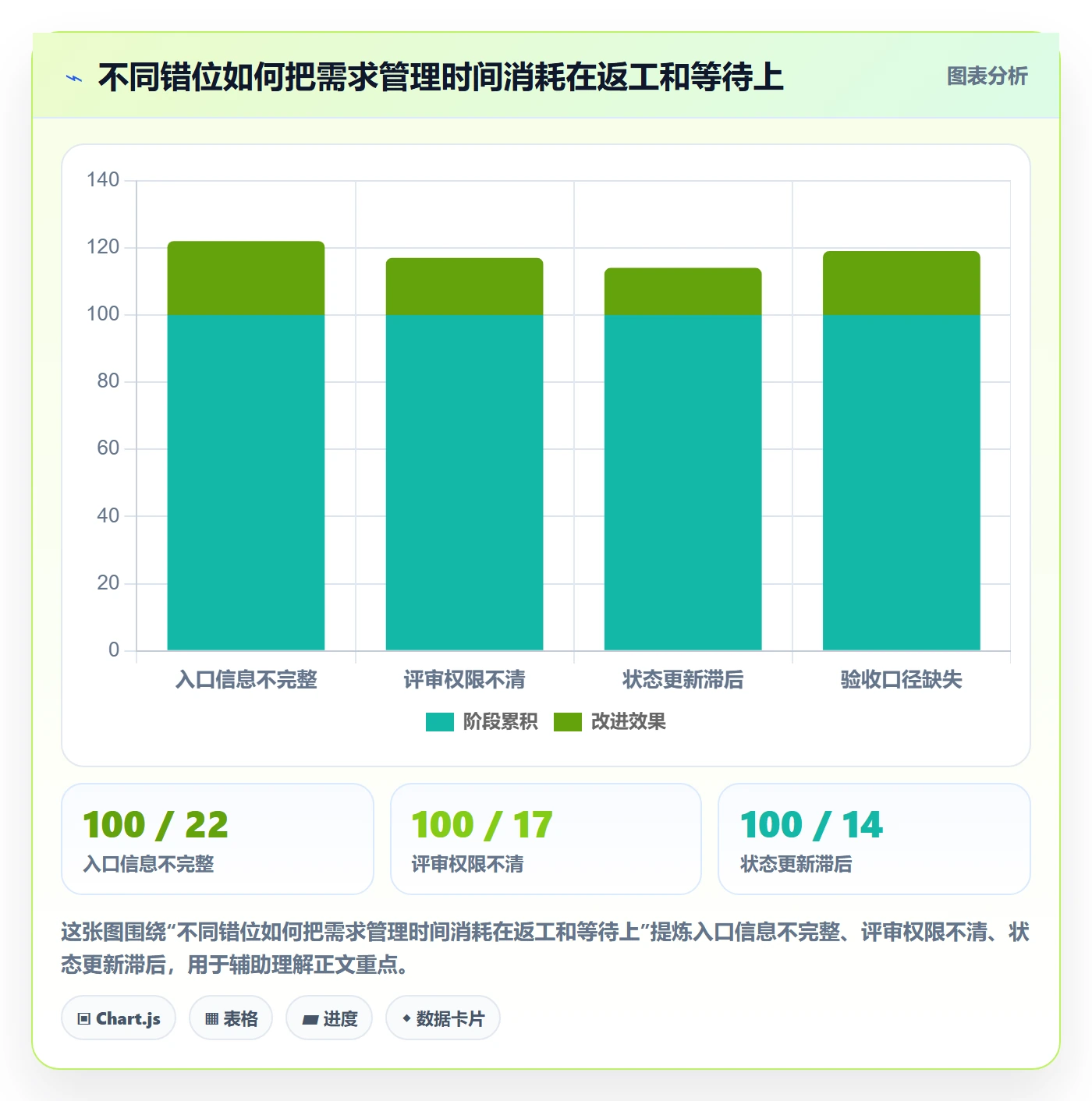Screen dimensions: 1092x1101
Task: Click the 评审权限不清 caption in the second card
Action: tap(467, 864)
